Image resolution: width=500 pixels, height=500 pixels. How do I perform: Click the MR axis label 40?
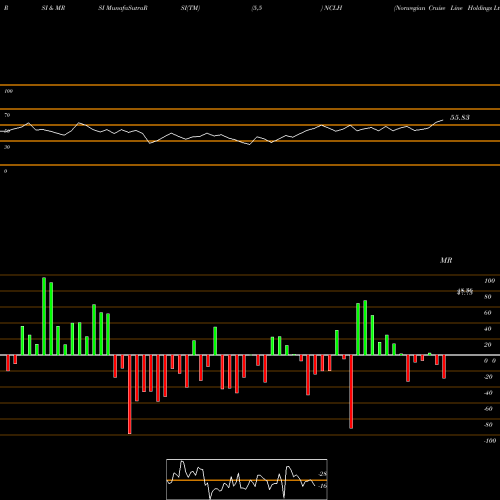(488, 329)
